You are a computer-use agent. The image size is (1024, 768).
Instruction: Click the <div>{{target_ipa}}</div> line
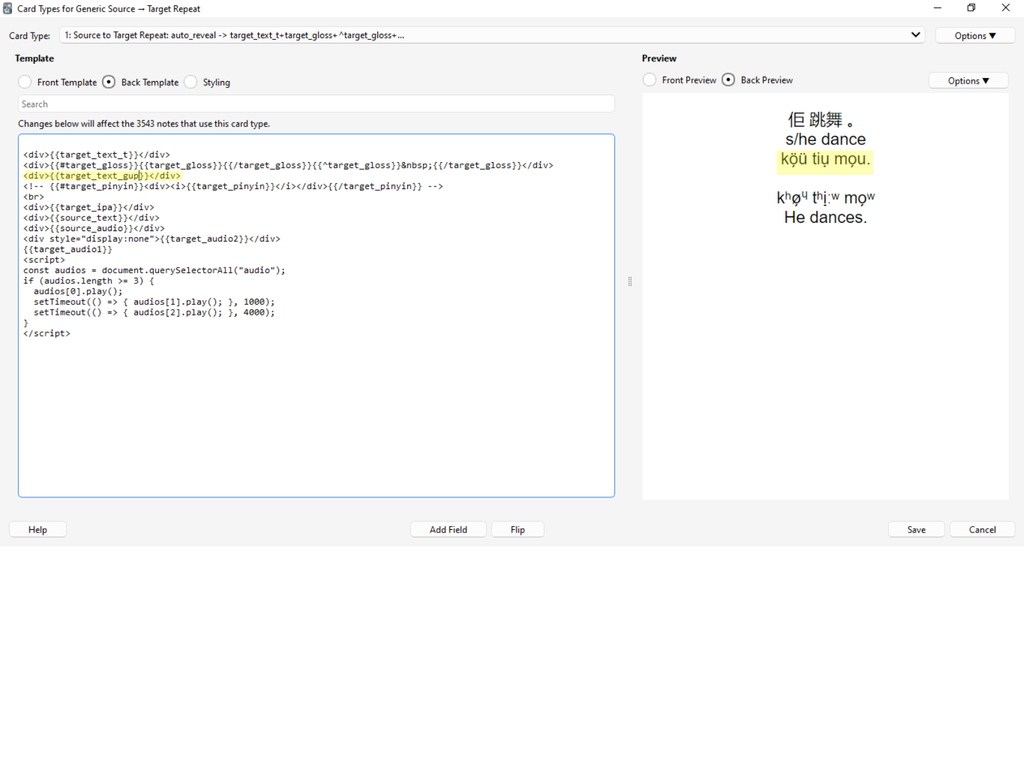[x=89, y=208]
